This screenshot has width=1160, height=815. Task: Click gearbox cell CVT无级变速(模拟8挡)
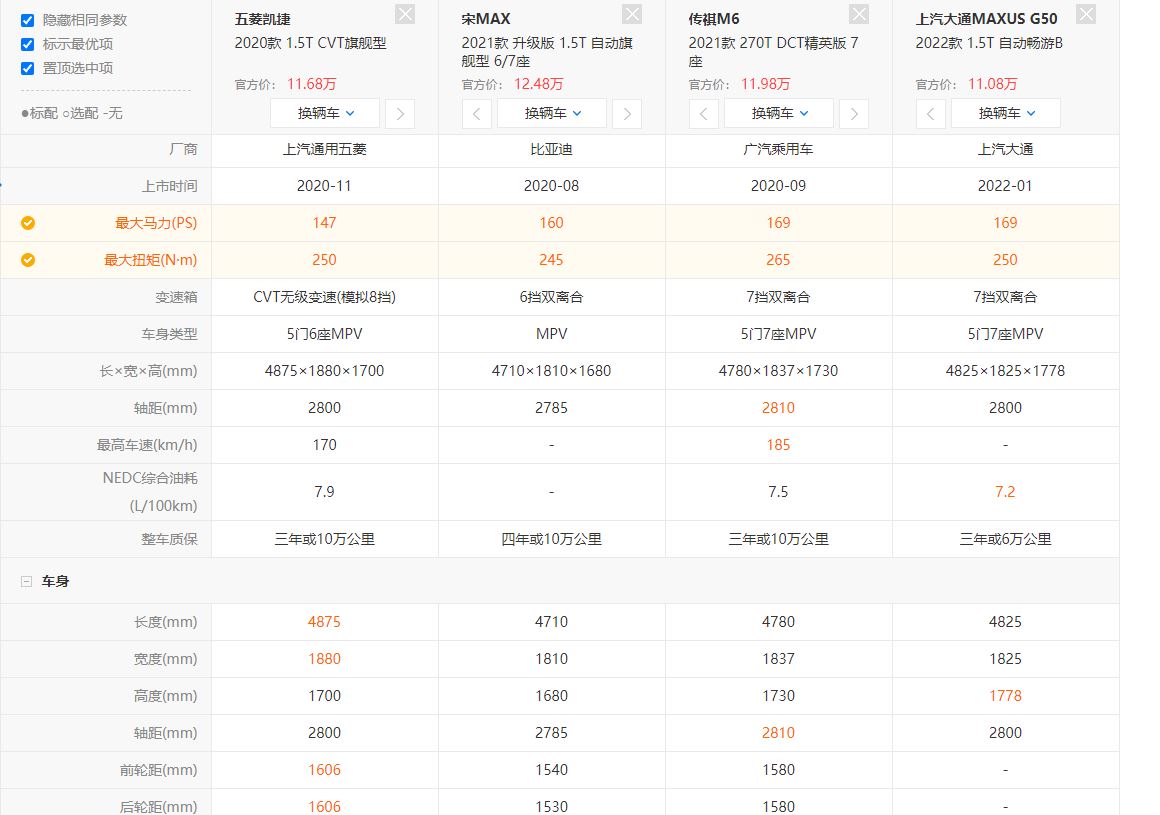click(x=325, y=297)
